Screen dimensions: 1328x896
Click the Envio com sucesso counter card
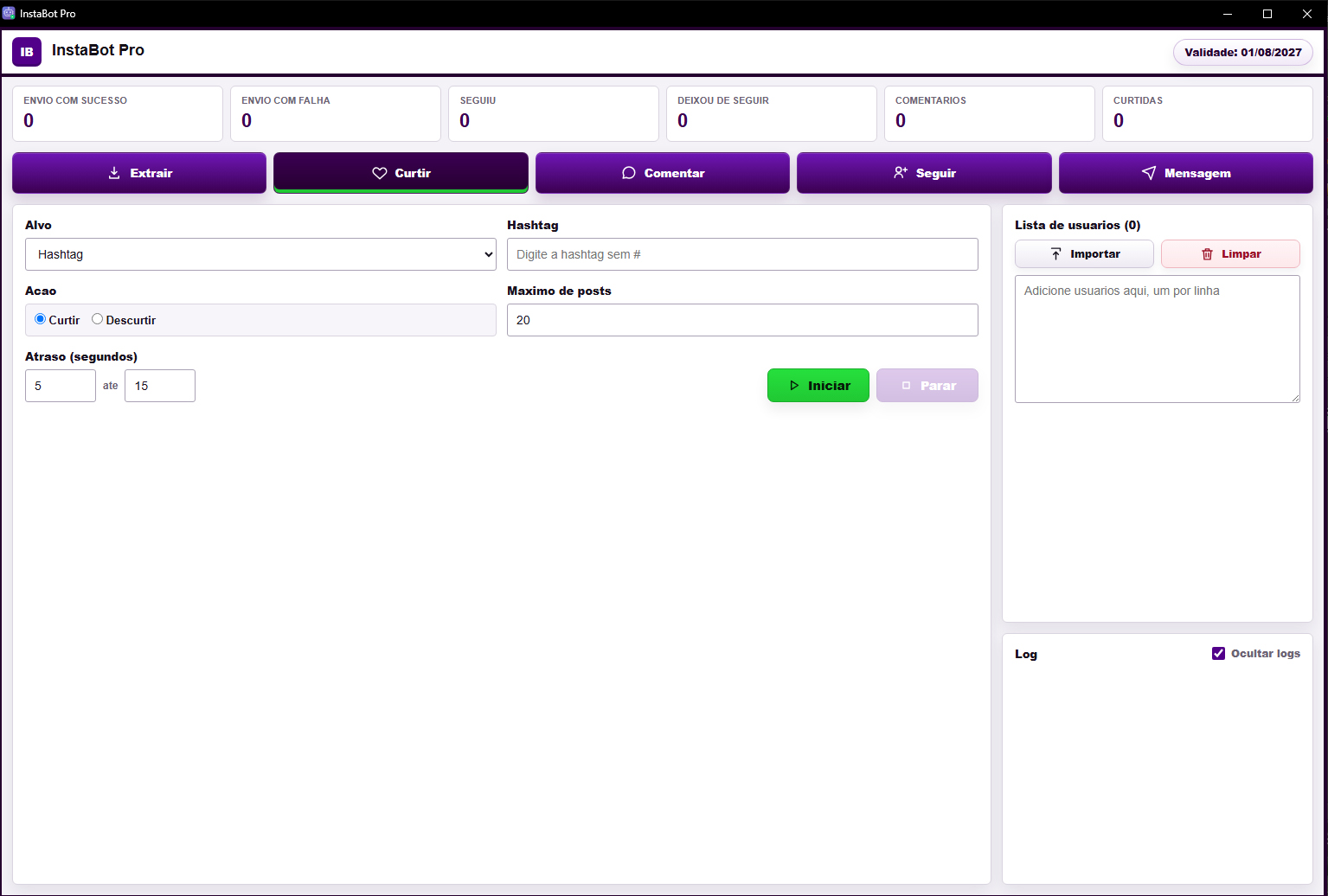click(118, 113)
